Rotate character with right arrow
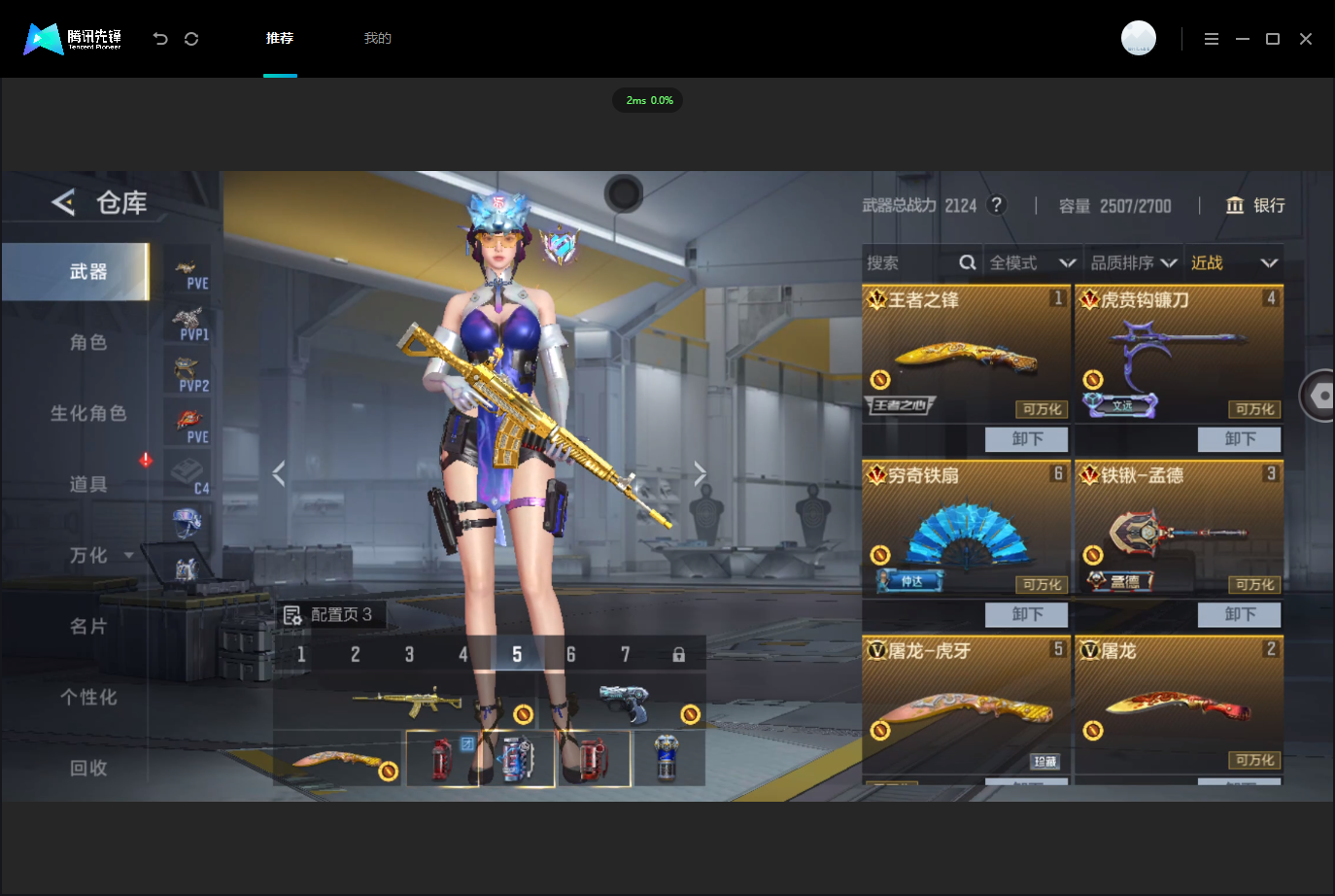 pos(700,473)
